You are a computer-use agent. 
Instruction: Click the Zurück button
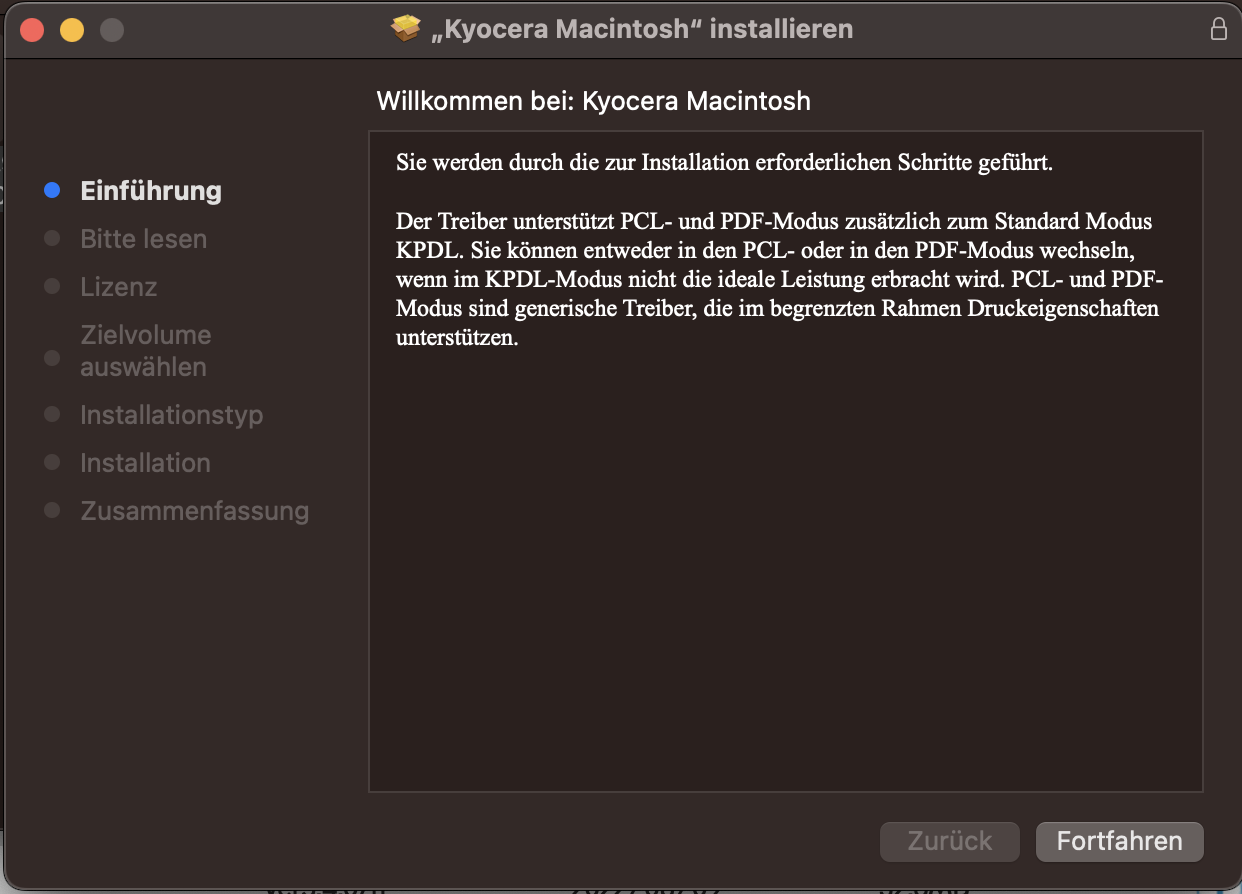coord(949,842)
